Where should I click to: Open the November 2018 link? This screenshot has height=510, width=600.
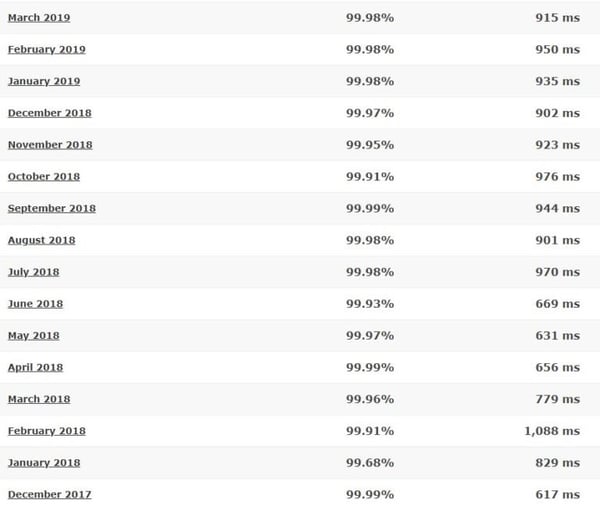50,145
